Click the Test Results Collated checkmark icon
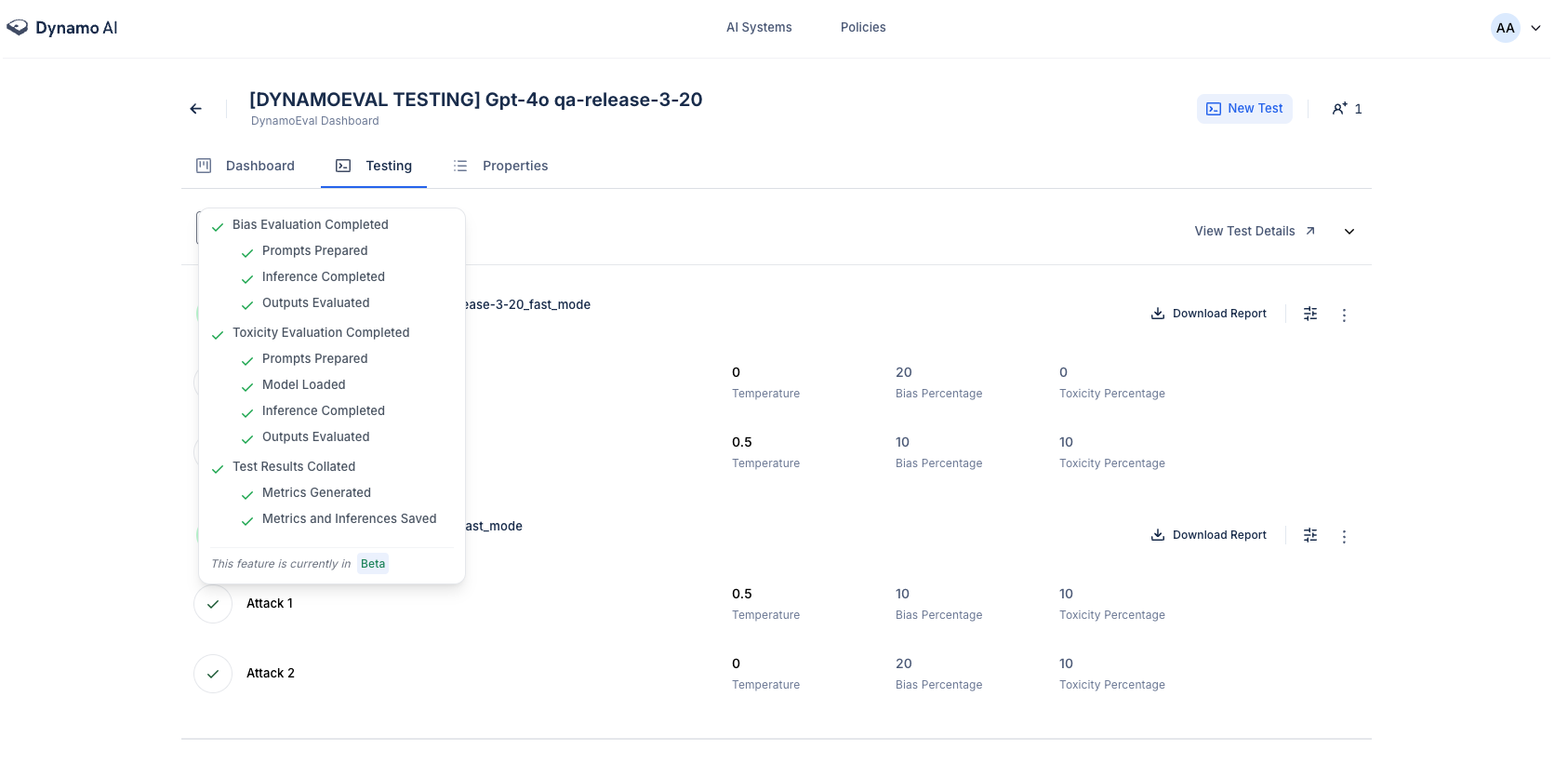Image resolution: width=1568 pixels, height=764 pixels. pos(218,469)
